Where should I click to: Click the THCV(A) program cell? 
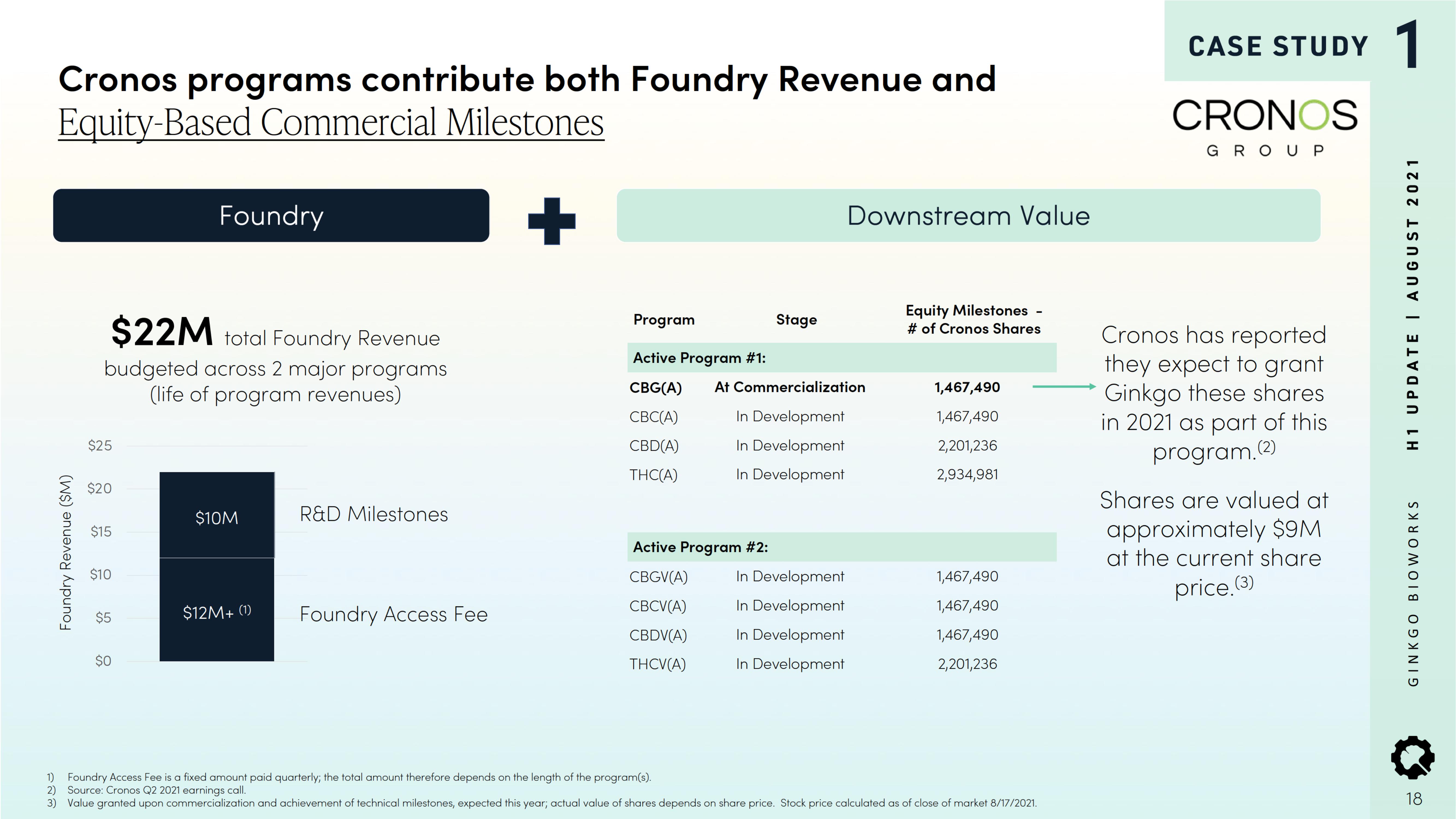[x=658, y=664]
